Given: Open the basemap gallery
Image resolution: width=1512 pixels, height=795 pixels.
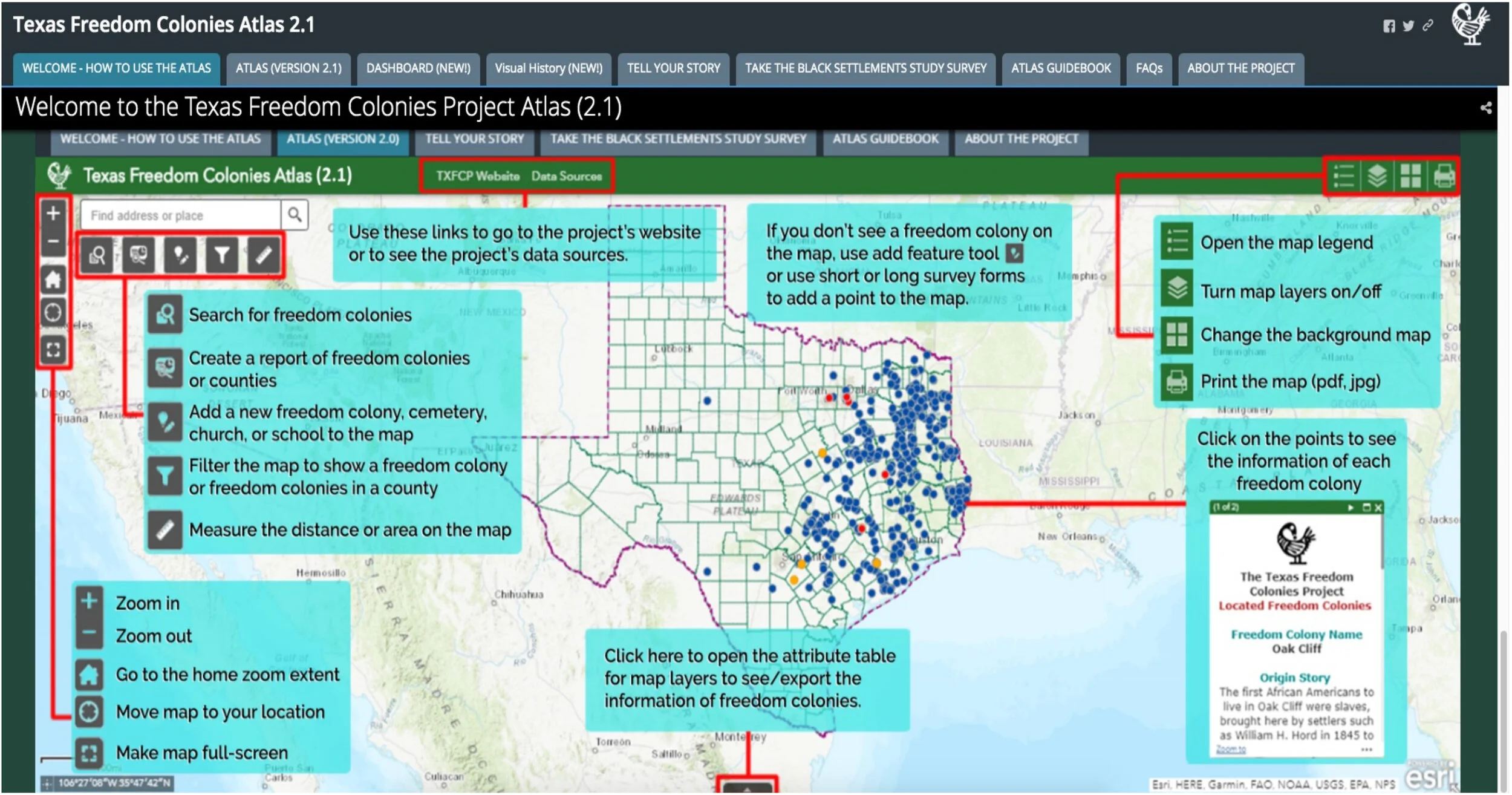Looking at the screenshot, I should pyautogui.click(x=1411, y=175).
